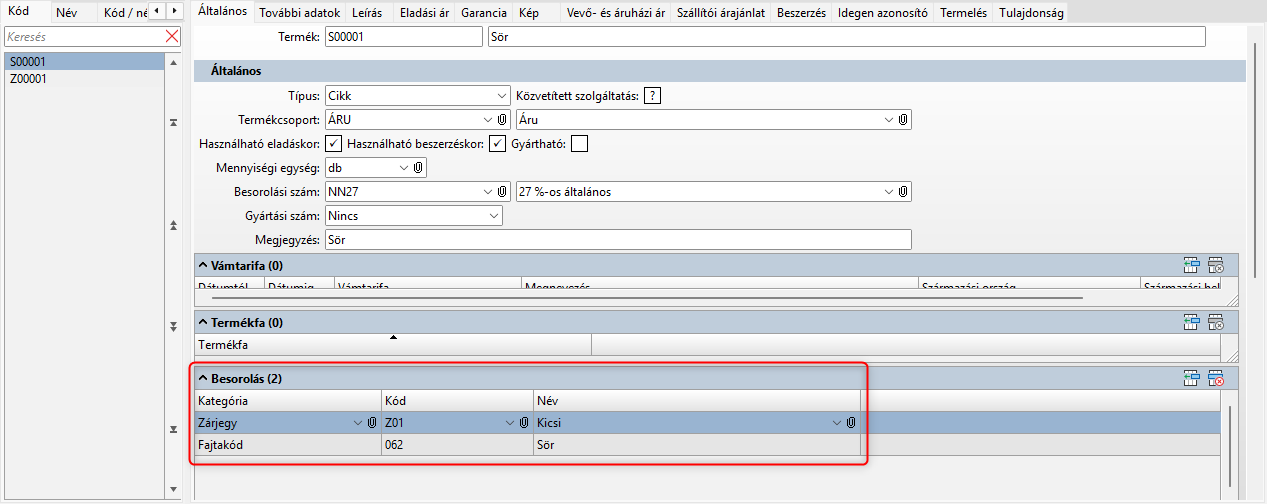Click the paperclip after 27 %-os általános
Viewport: 1267px width, 504px height.
click(x=902, y=191)
